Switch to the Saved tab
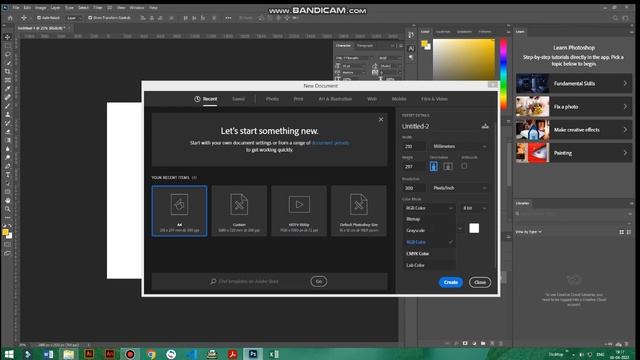The height and width of the screenshot is (360, 640). [238, 99]
